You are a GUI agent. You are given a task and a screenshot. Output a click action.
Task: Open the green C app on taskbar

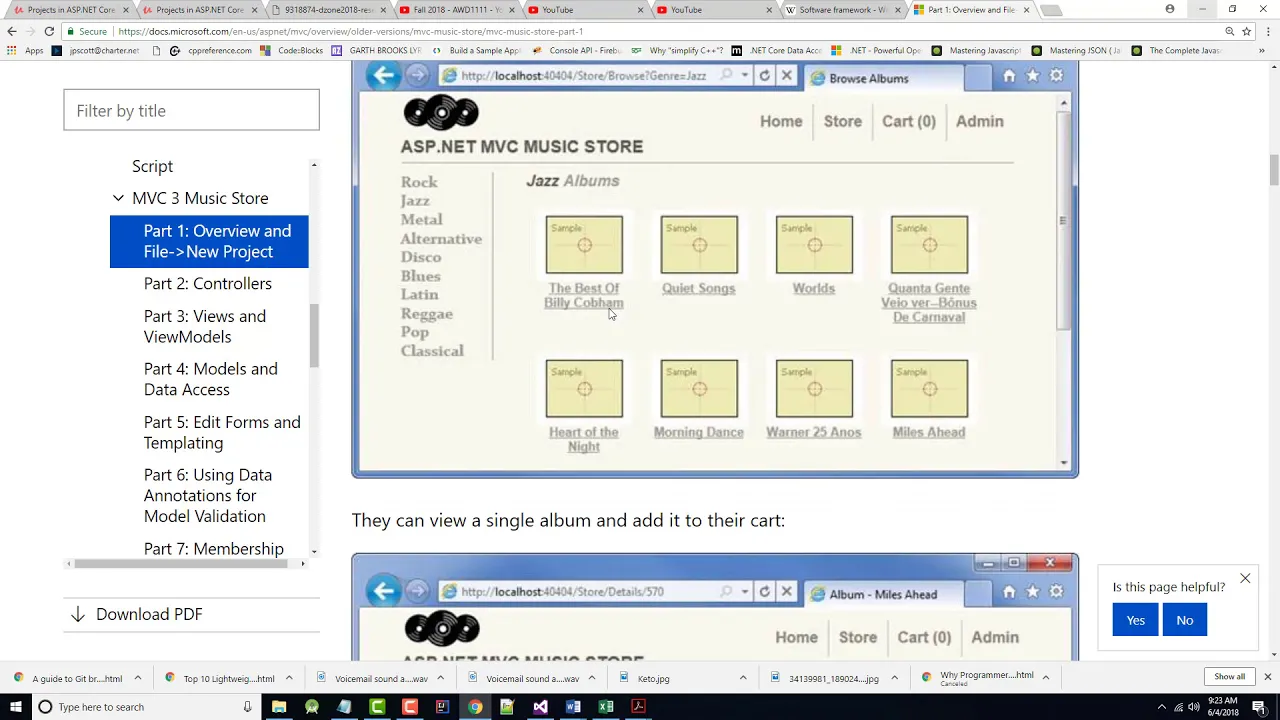pyautogui.click(x=377, y=707)
